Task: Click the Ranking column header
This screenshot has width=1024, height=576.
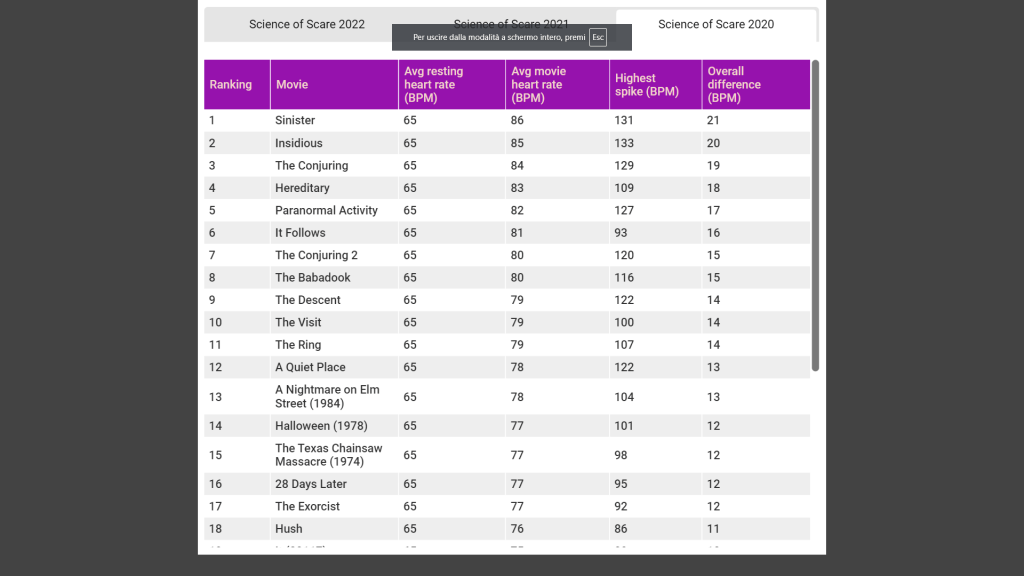Action: coord(231,85)
